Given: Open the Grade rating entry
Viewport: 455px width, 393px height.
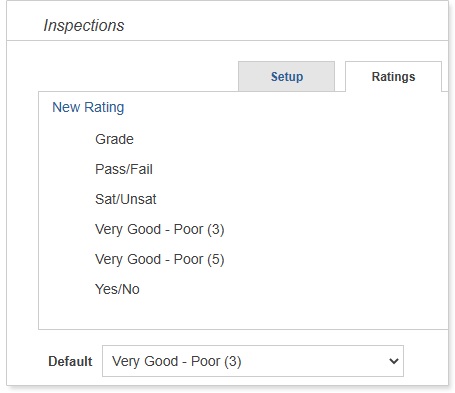Looking at the screenshot, I should (x=114, y=139).
